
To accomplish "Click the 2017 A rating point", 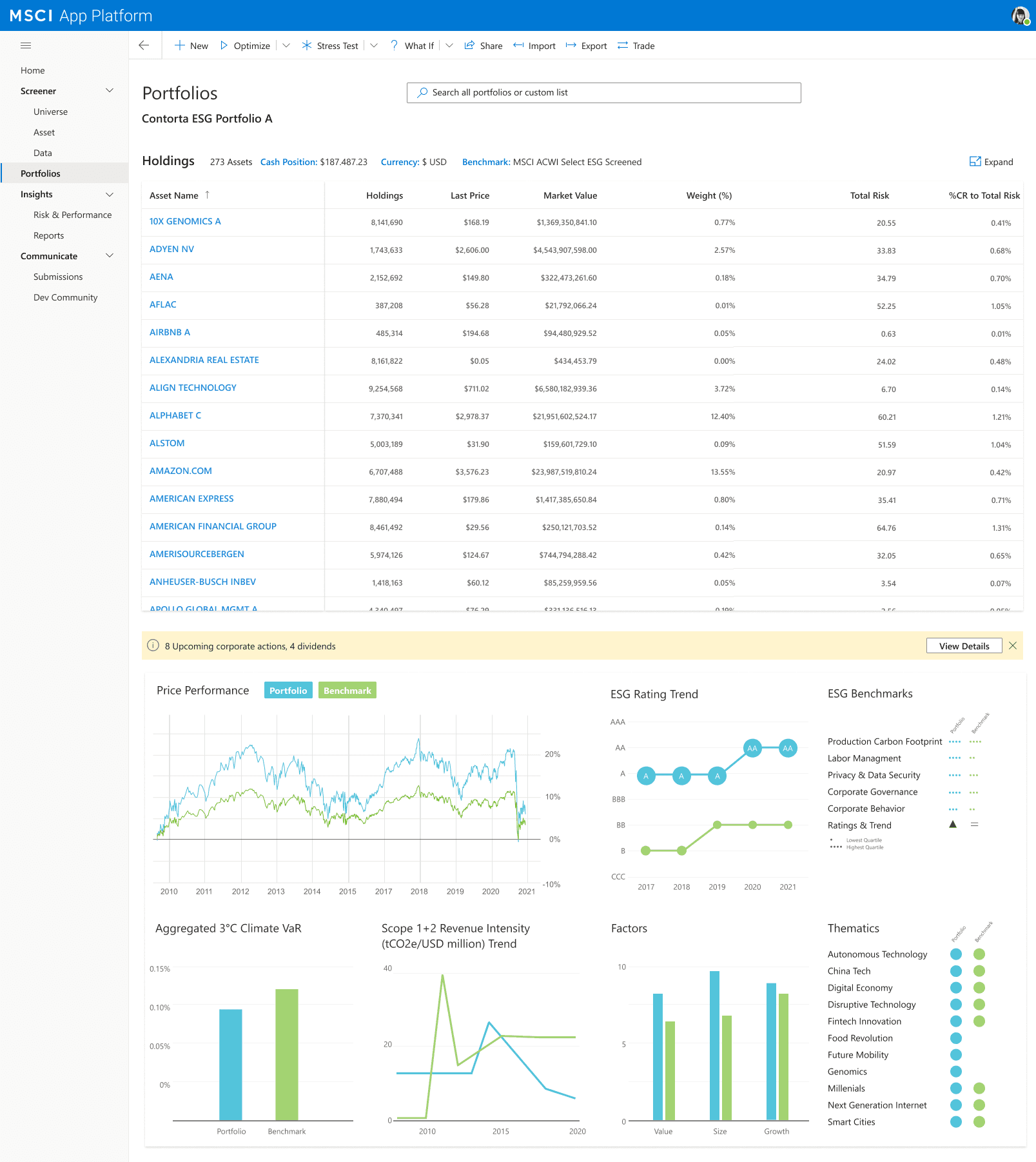I will tap(646, 776).
